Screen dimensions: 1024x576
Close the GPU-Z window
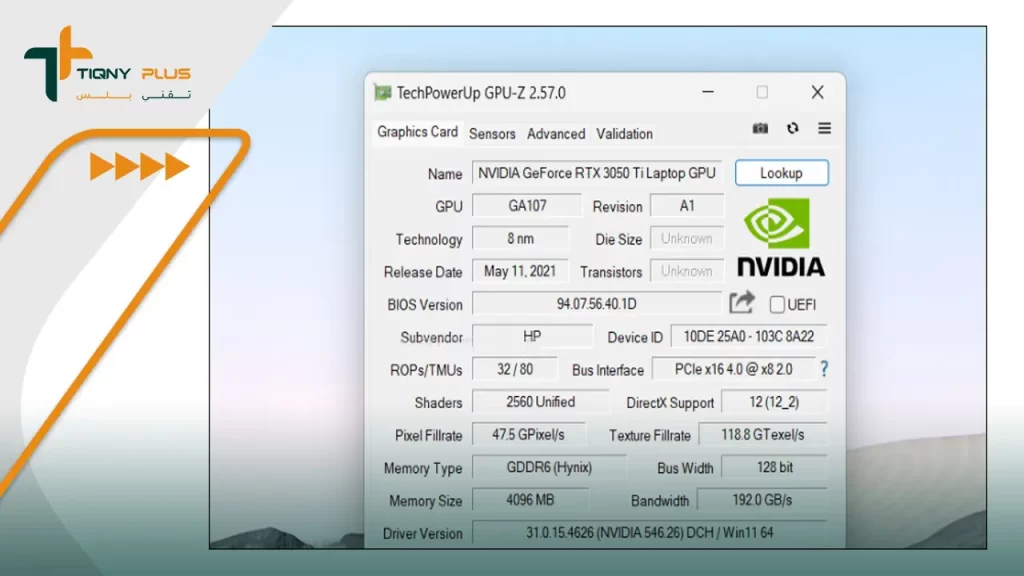(817, 92)
